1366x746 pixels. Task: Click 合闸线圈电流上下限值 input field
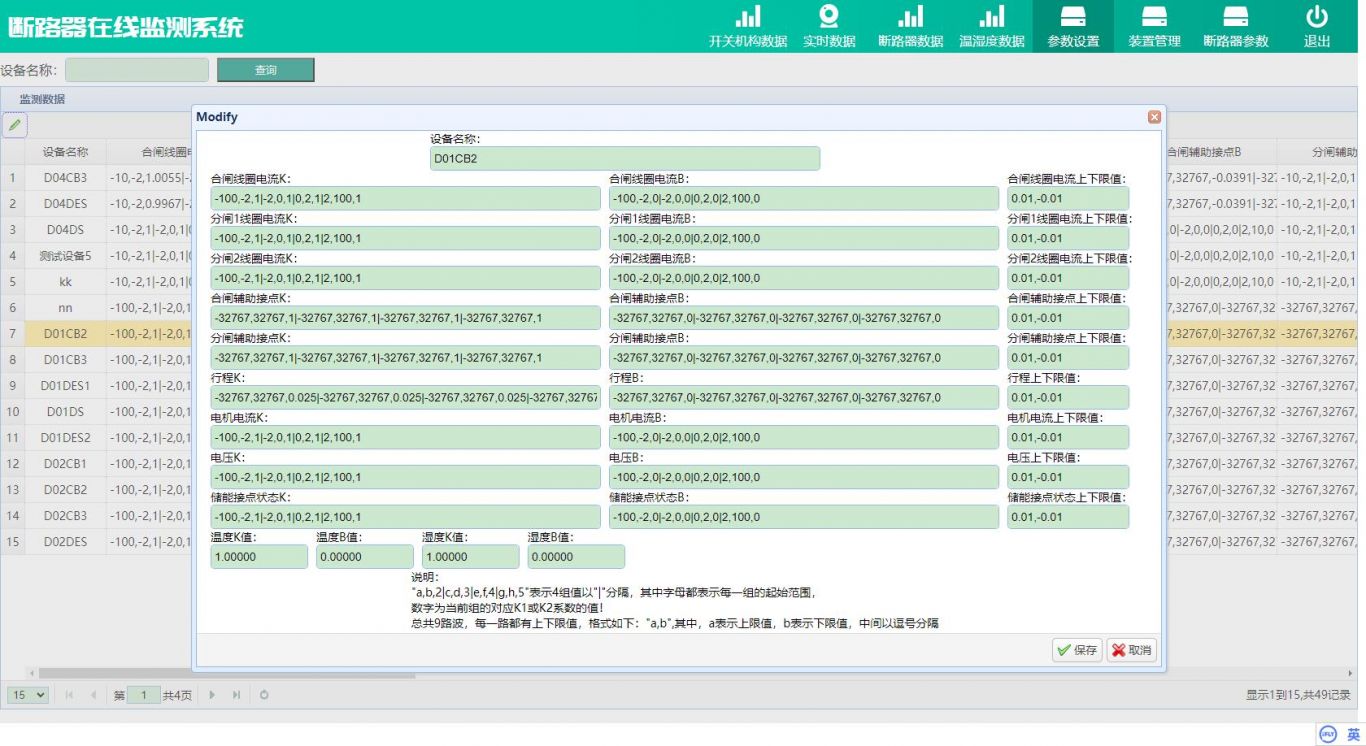[1068, 198]
